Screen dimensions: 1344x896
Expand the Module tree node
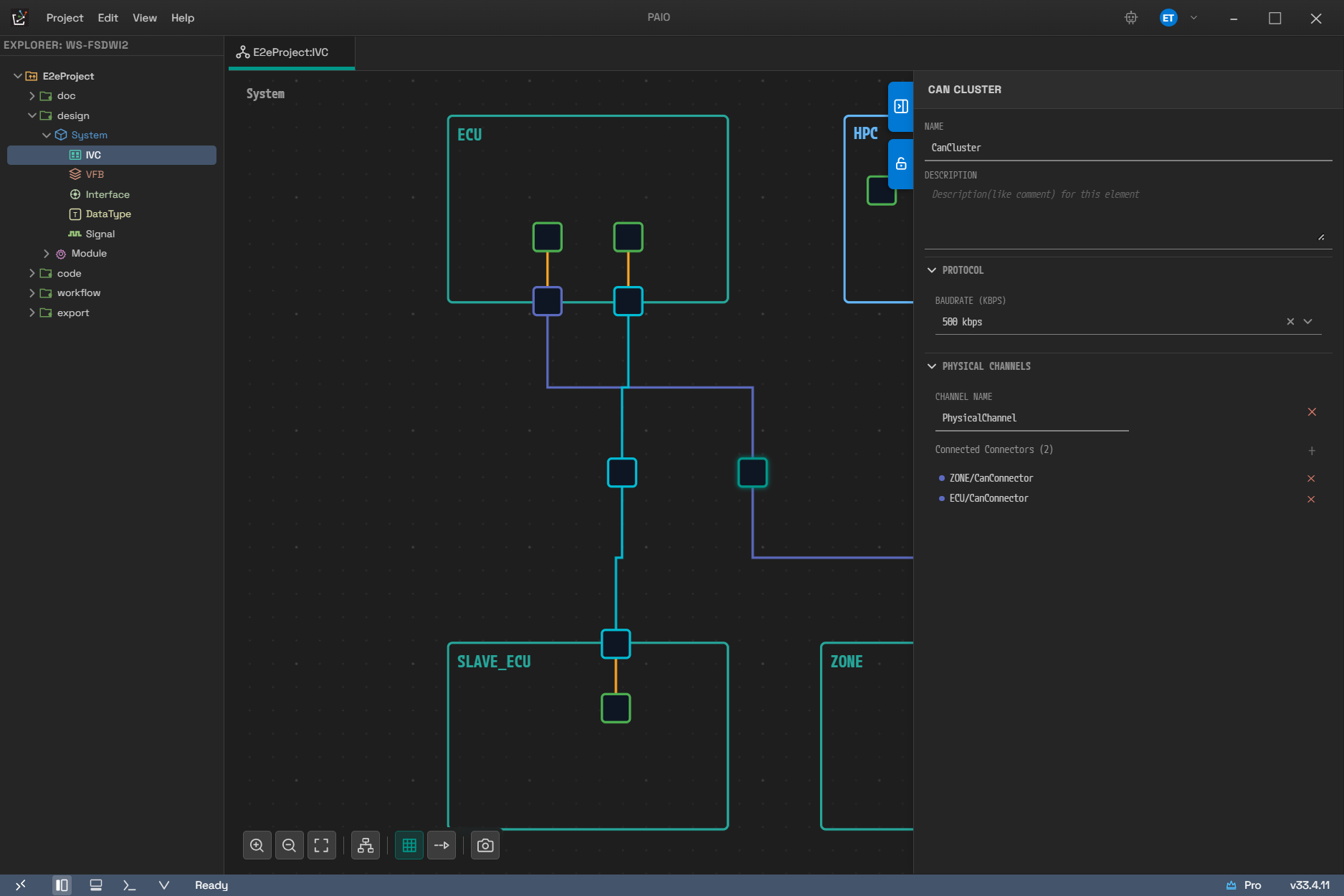tap(47, 254)
